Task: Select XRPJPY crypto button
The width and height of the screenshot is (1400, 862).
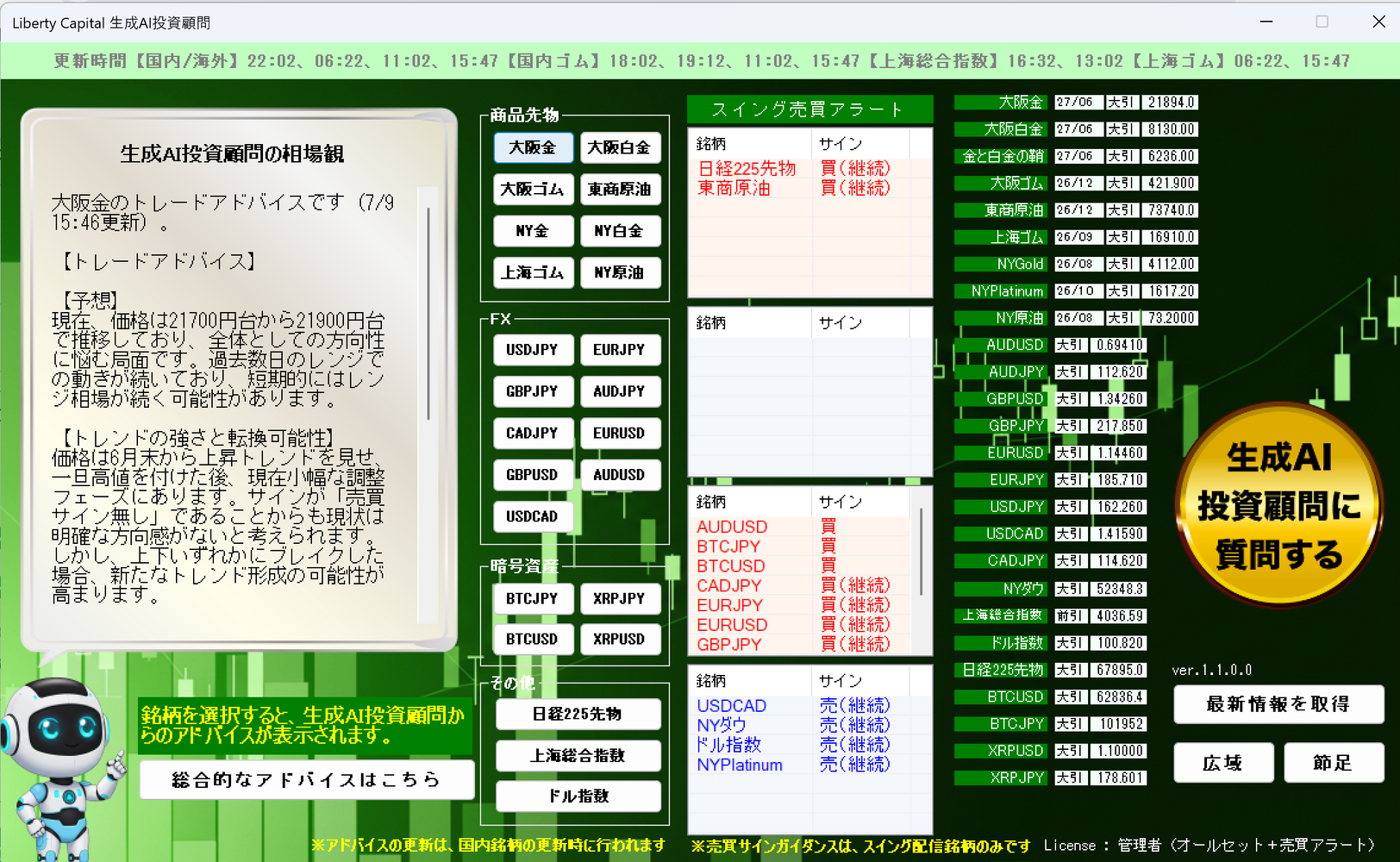Action: click(620, 598)
